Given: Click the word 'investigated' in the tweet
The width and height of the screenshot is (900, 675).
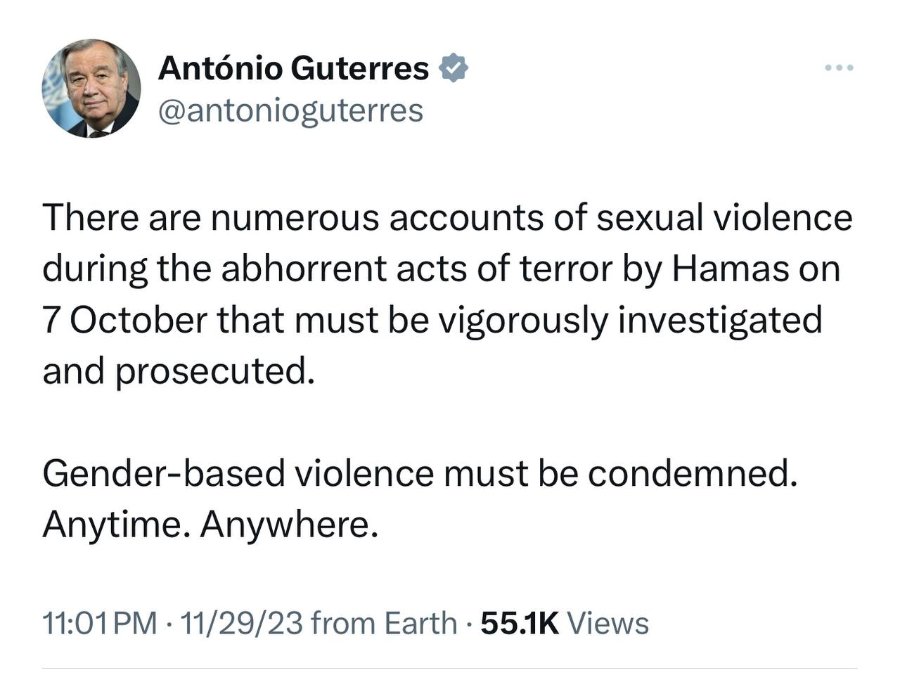Looking at the screenshot, I should pos(720,320).
